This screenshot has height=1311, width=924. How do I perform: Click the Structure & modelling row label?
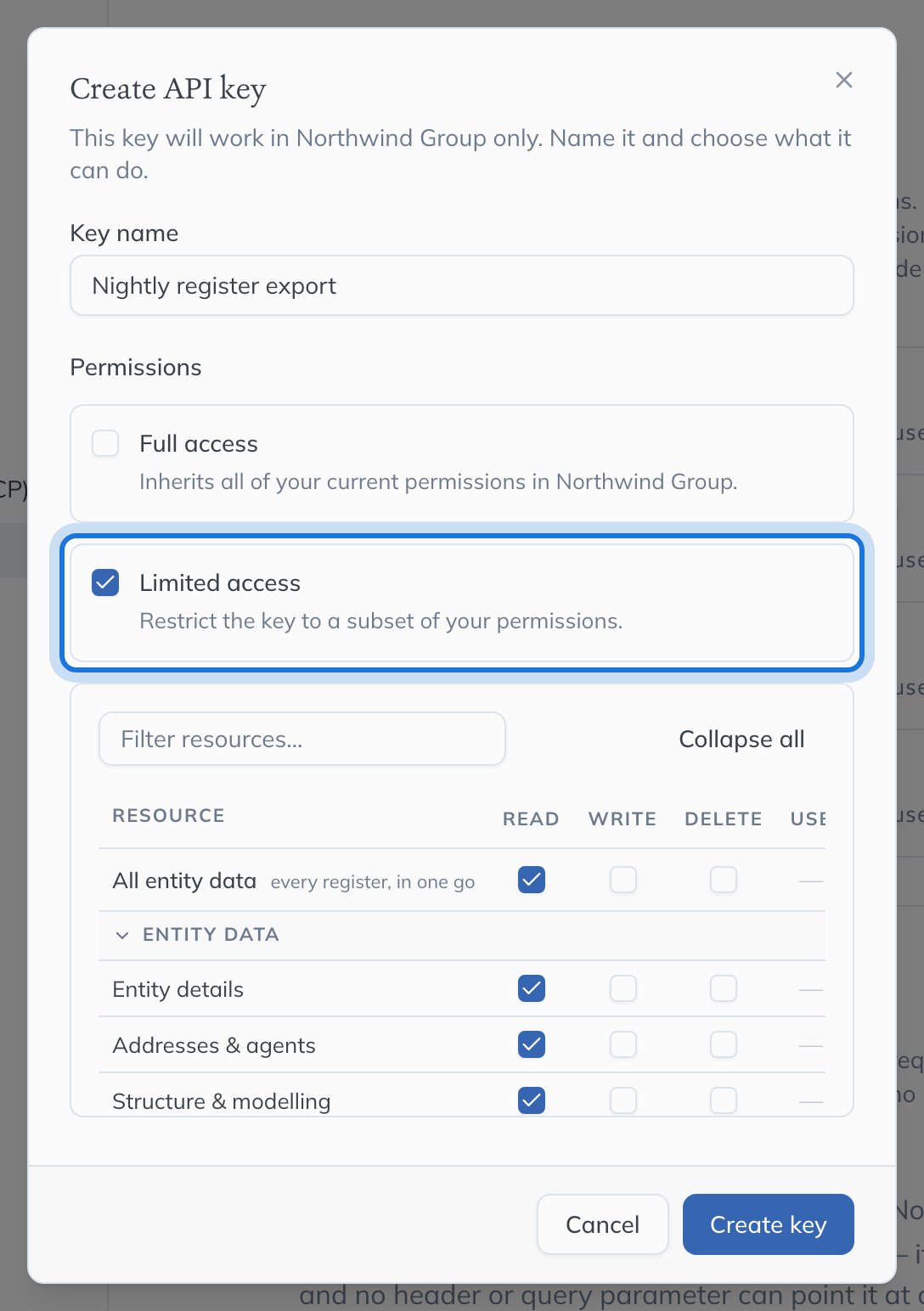pyautogui.click(x=222, y=1101)
